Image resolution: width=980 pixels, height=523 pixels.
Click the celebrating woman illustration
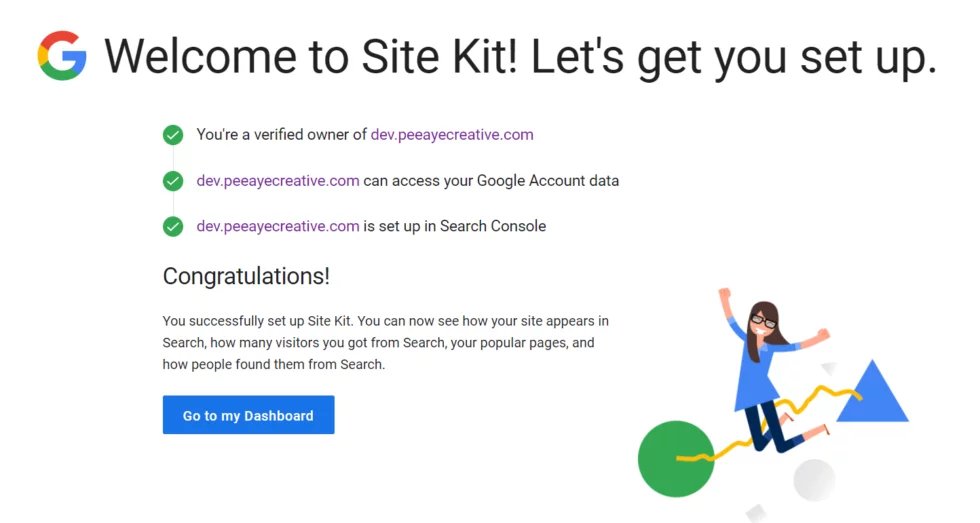772,369
